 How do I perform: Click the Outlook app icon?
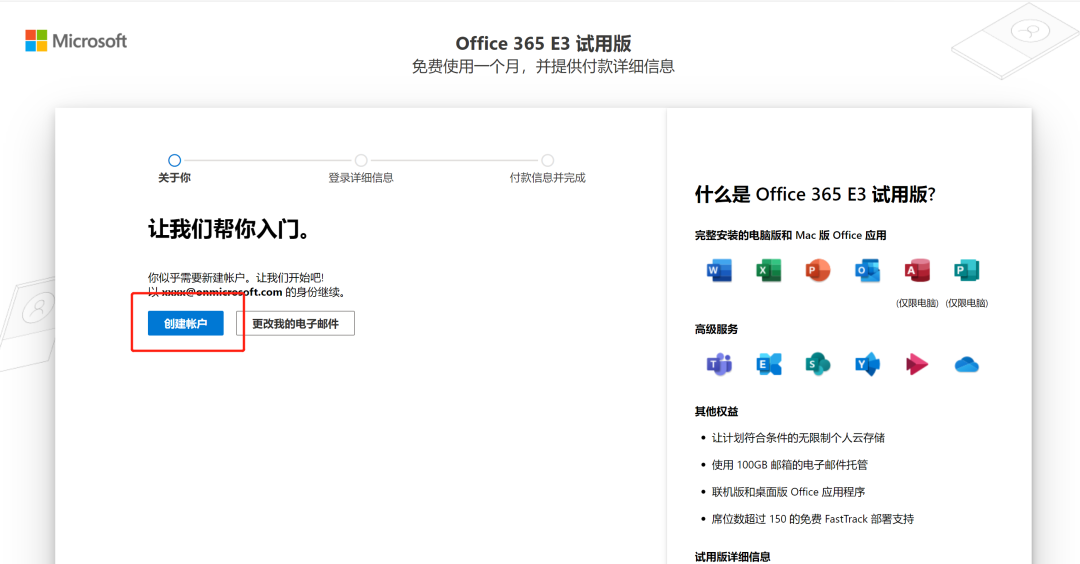coord(867,271)
